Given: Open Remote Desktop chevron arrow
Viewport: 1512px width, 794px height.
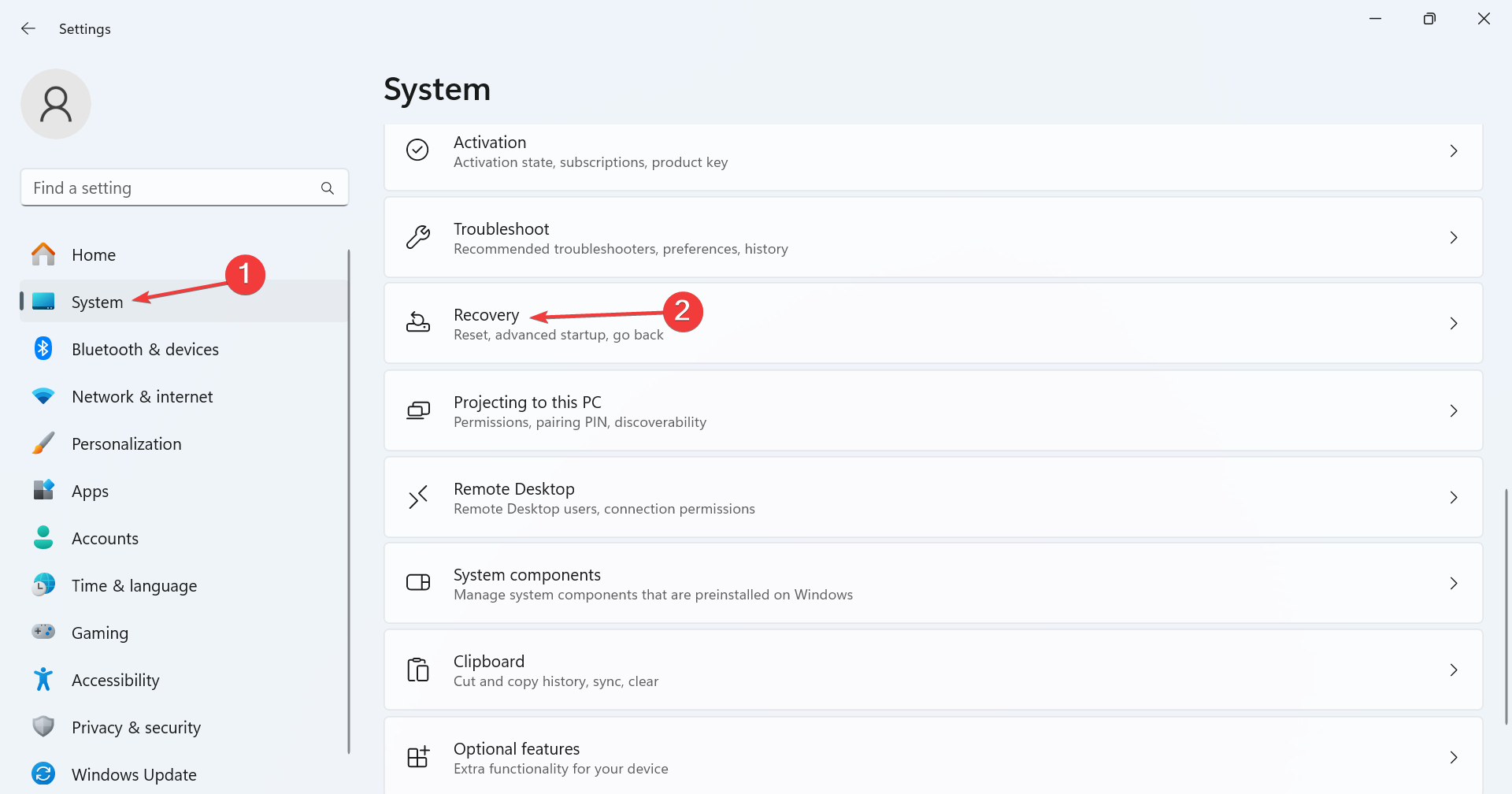Looking at the screenshot, I should point(1454,497).
